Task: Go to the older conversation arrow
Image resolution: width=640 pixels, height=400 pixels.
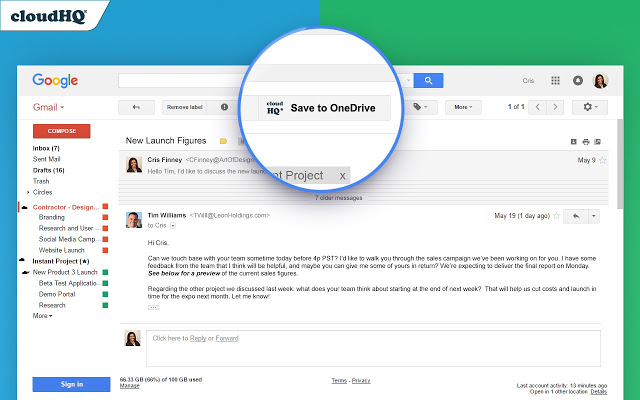Action: 555,107
